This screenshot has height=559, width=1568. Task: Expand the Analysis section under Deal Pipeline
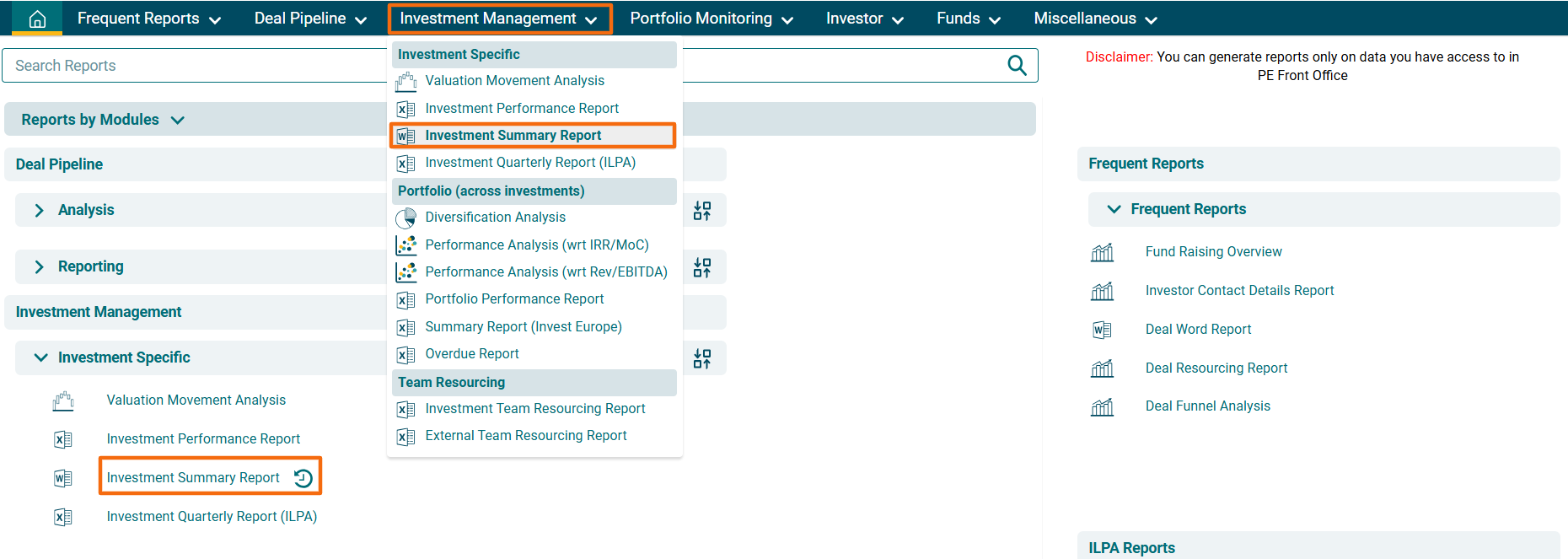click(x=40, y=210)
